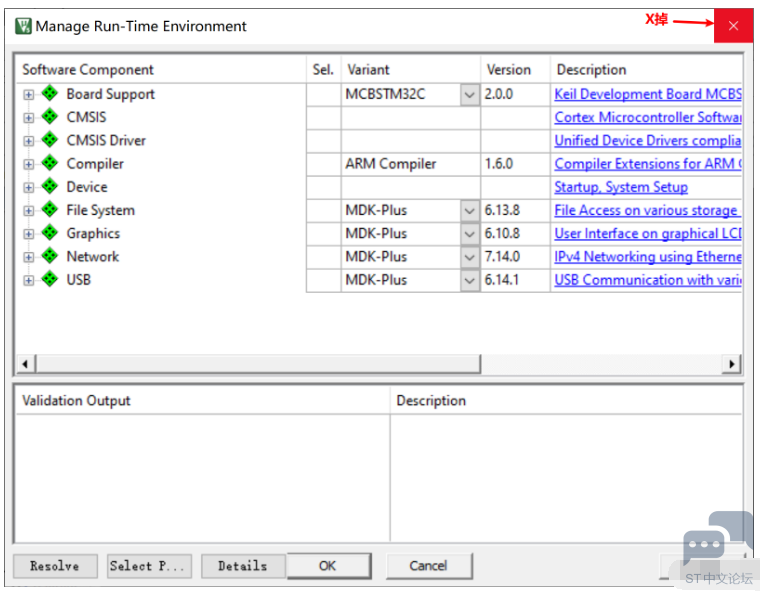This screenshot has width=762, height=594.
Task: Expand the CMSIS tree node
Action: 29,118
